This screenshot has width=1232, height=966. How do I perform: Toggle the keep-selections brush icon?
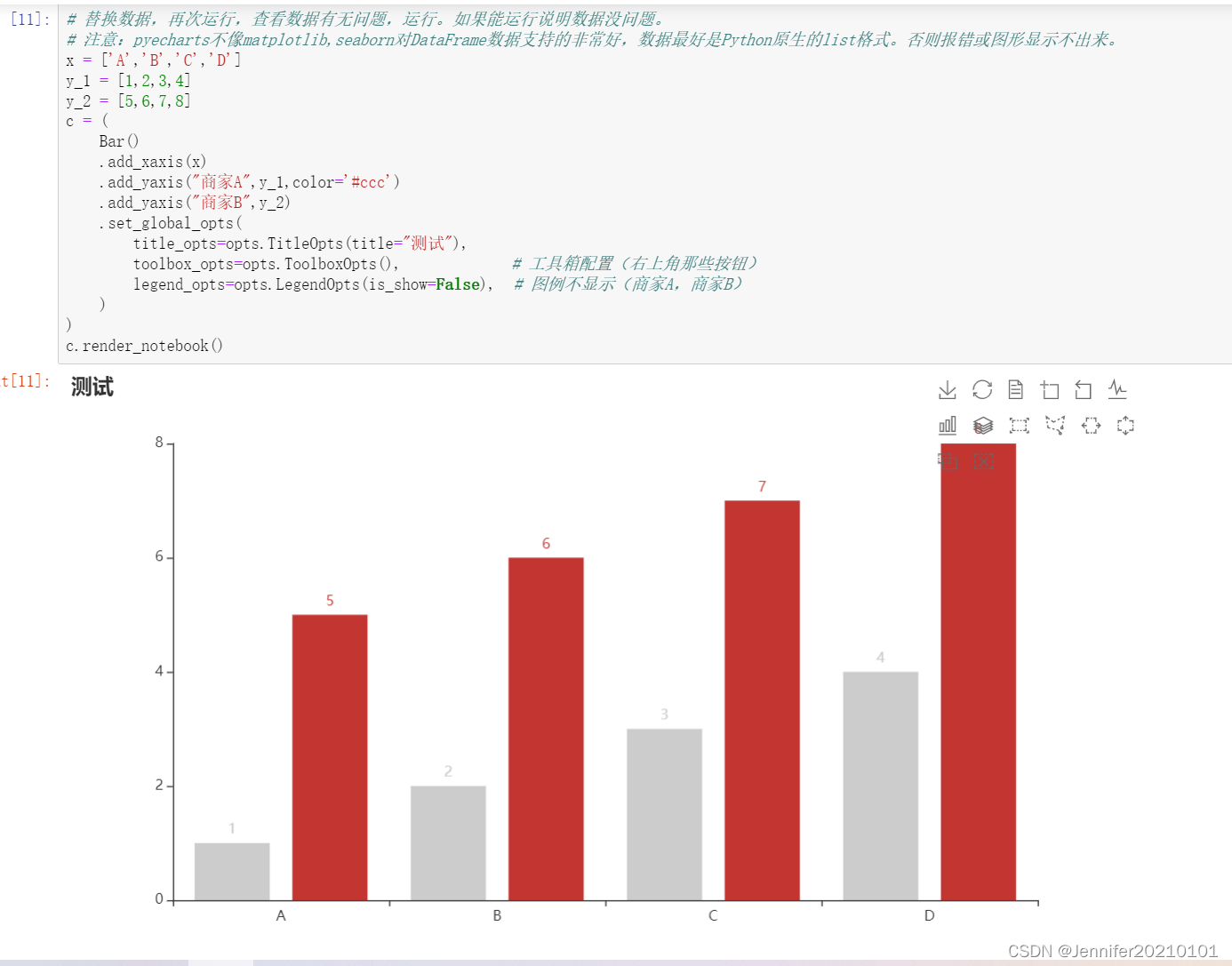click(948, 460)
